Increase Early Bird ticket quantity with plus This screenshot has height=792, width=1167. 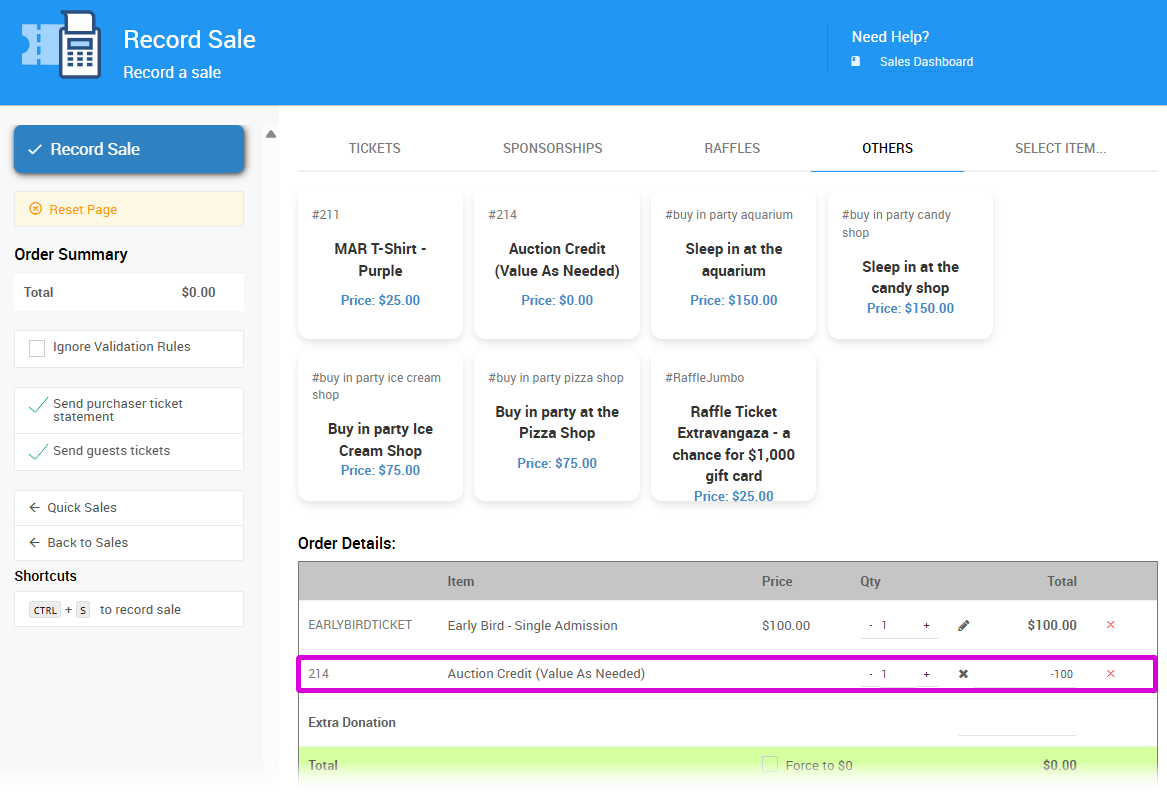coord(926,626)
